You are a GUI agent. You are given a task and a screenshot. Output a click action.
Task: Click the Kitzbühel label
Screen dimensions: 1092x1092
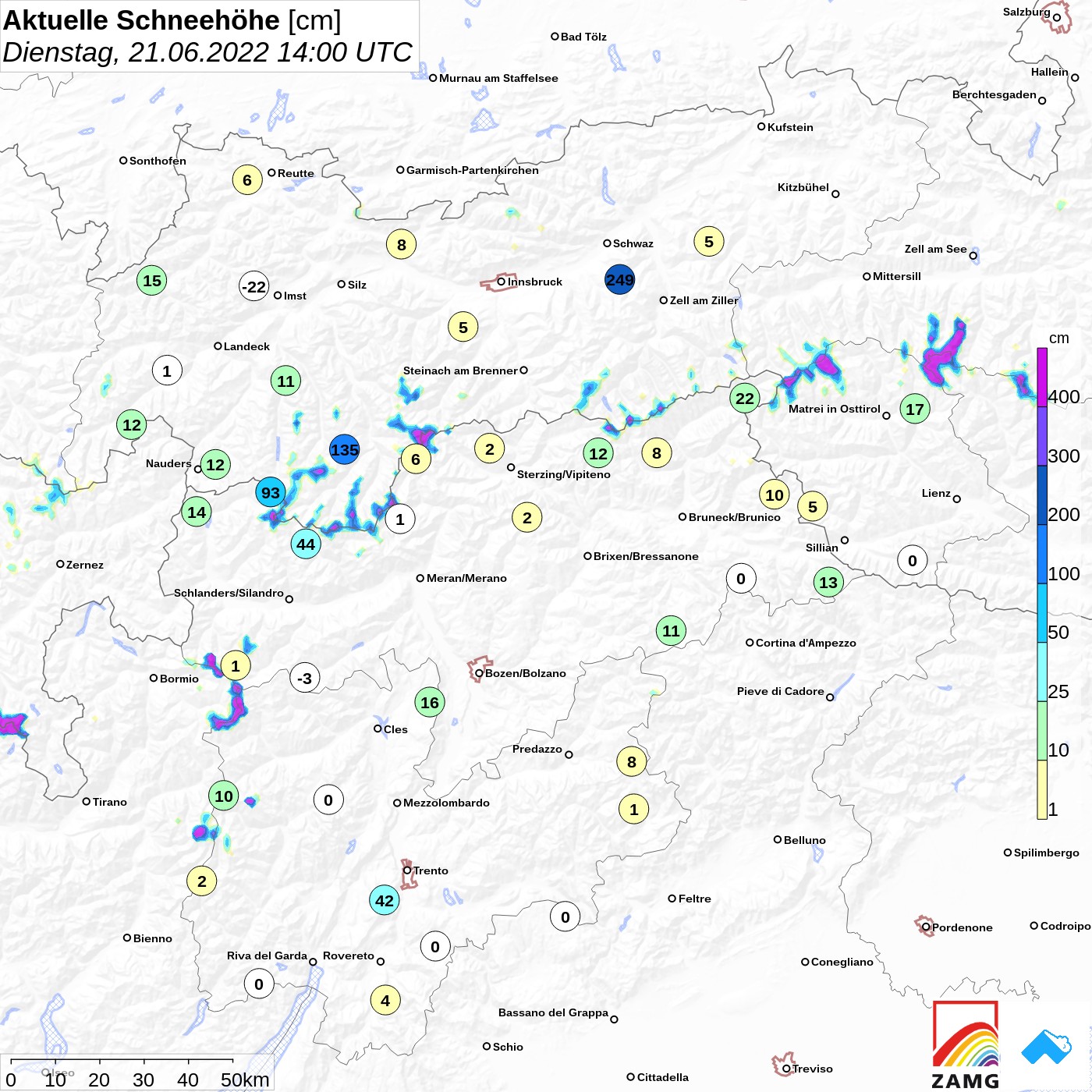pyautogui.click(x=803, y=187)
